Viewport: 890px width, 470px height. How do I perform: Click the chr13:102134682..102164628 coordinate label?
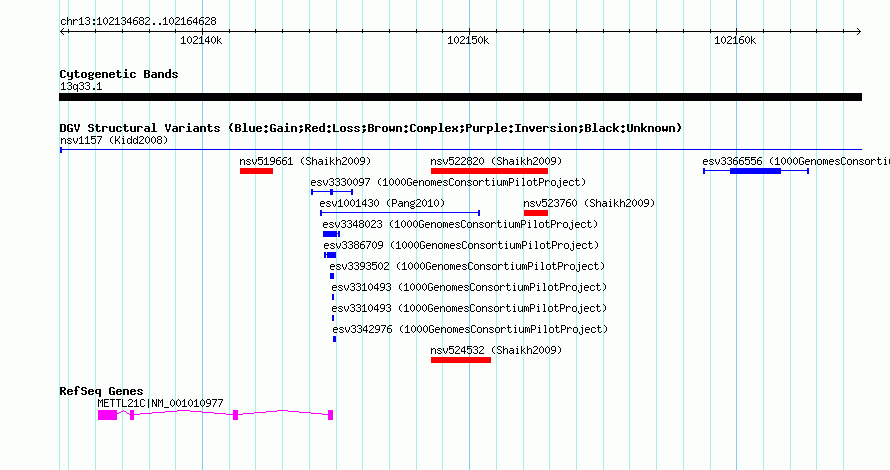point(138,22)
